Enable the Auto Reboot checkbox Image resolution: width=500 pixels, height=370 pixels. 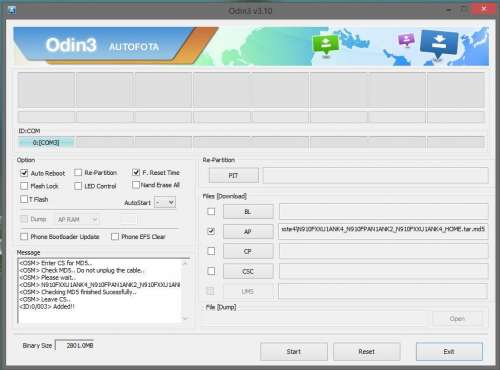coord(24,173)
